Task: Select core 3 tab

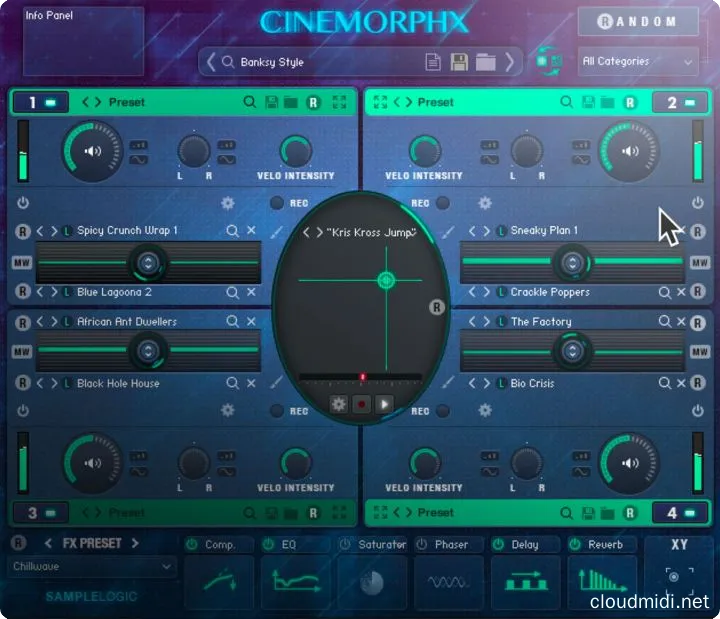Action: 40,513
